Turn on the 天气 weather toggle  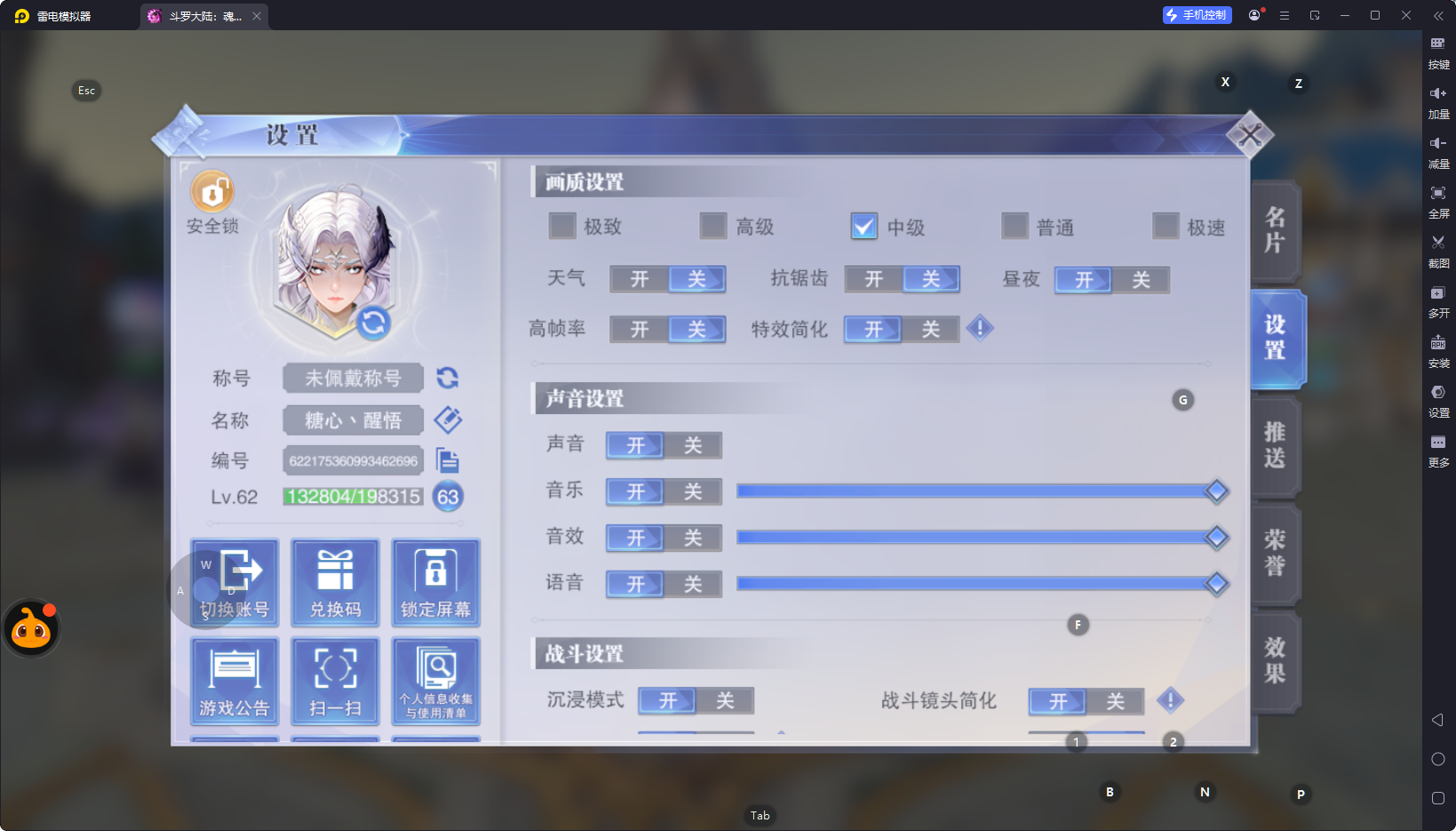(x=640, y=279)
